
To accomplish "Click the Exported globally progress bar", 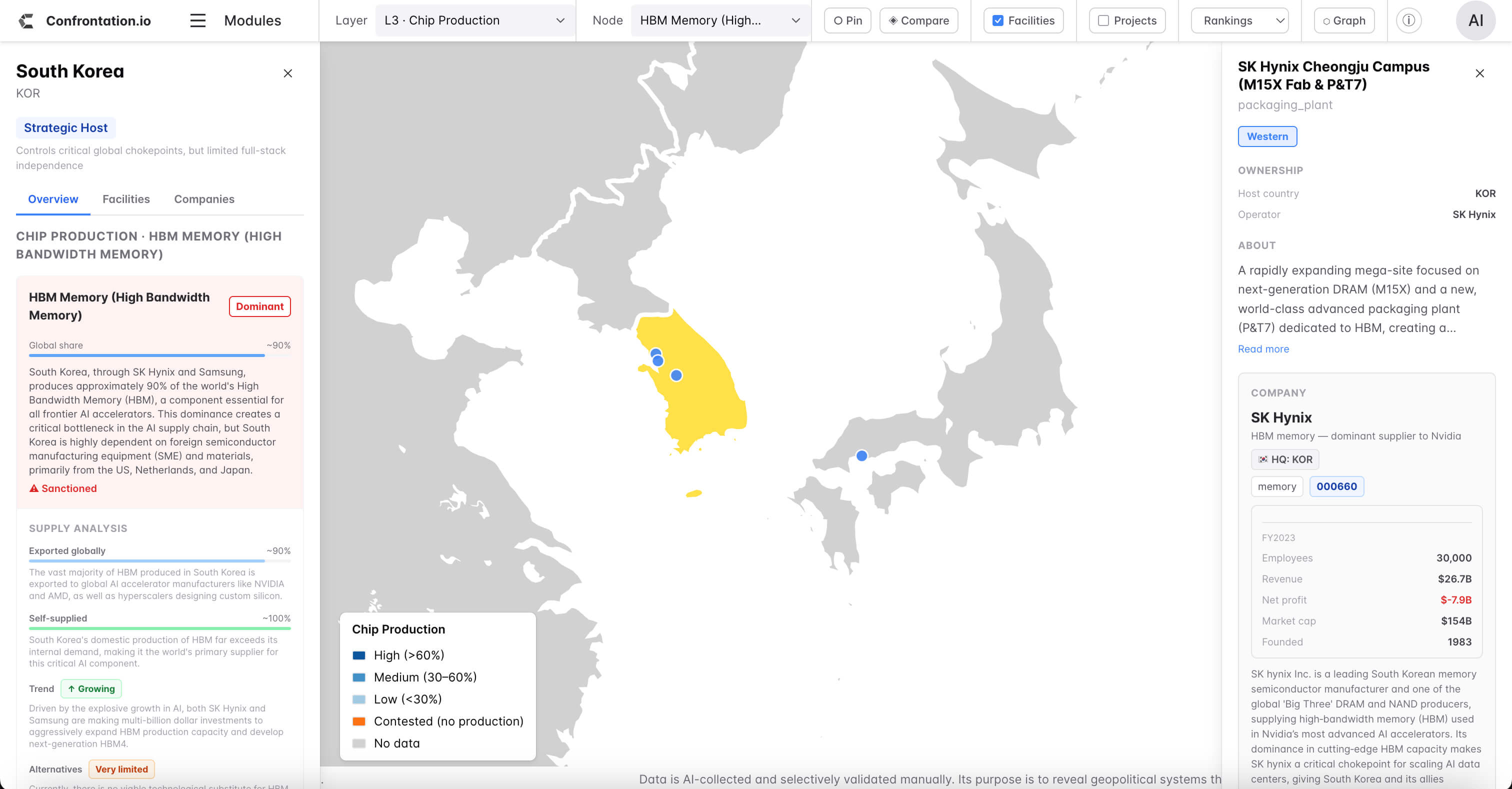I will (x=159, y=560).
